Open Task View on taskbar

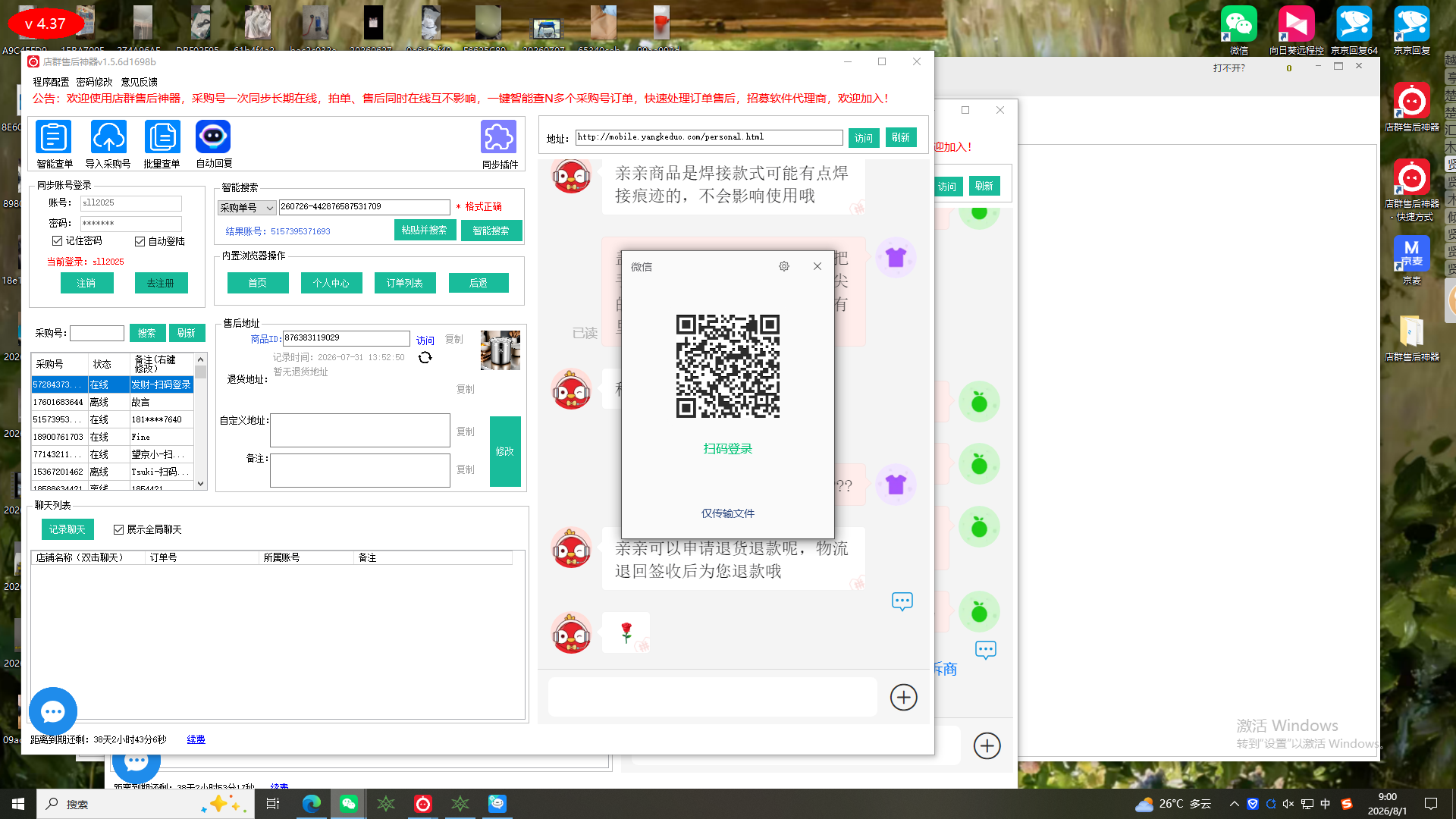coord(273,804)
